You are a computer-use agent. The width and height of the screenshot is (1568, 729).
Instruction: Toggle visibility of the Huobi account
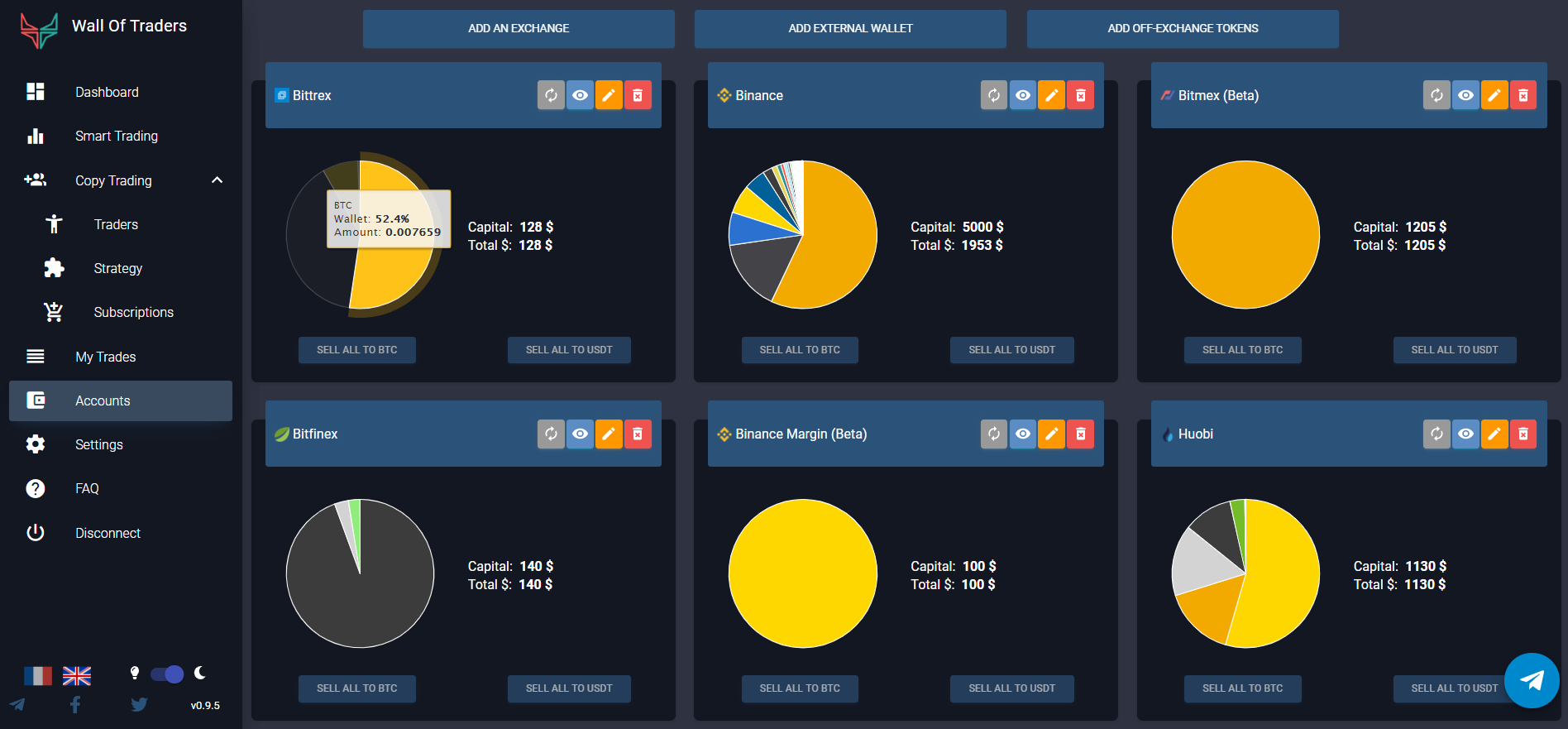[x=1465, y=434]
